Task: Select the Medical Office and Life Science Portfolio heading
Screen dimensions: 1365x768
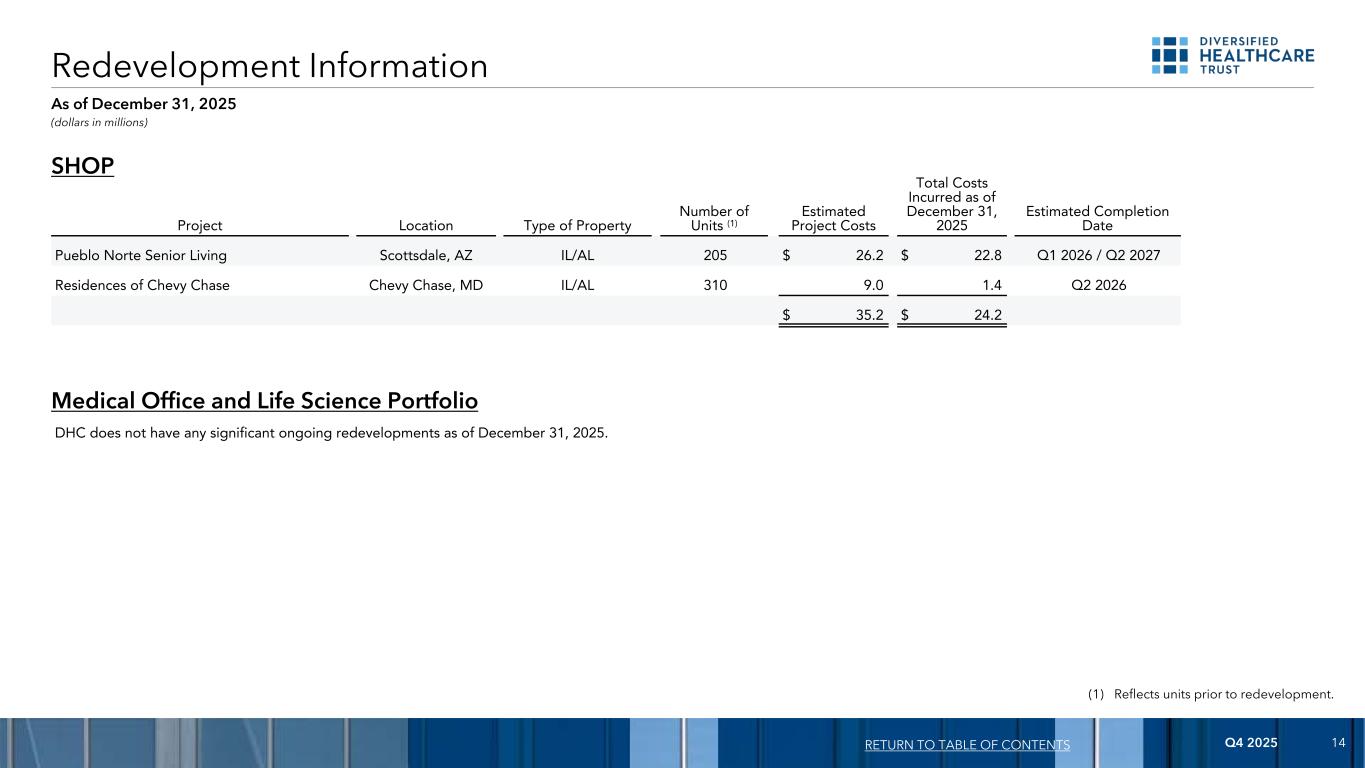Action: [x=264, y=401]
